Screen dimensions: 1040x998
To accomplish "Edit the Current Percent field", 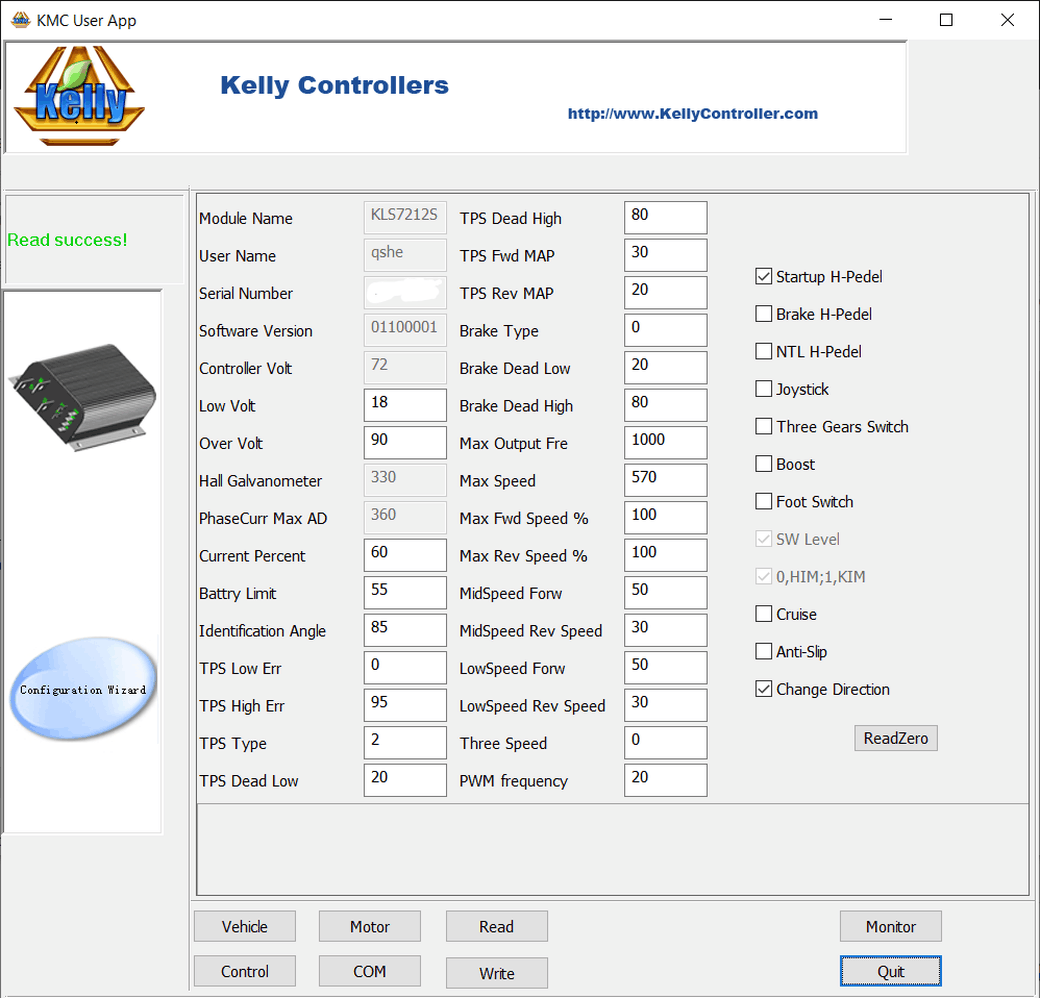I will [405, 555].
